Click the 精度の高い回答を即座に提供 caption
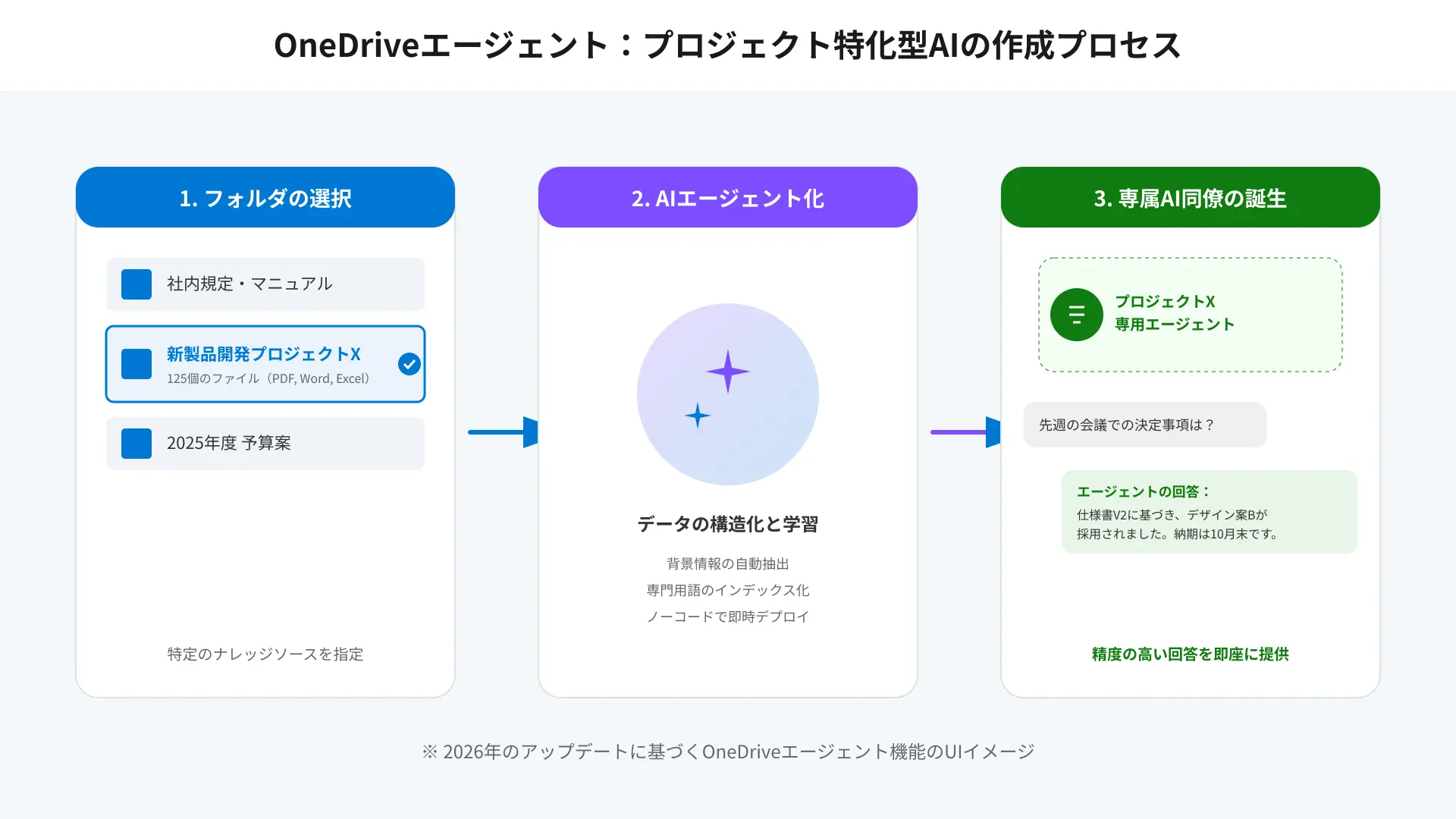 pyautogui.click(x=1191, y=654)
